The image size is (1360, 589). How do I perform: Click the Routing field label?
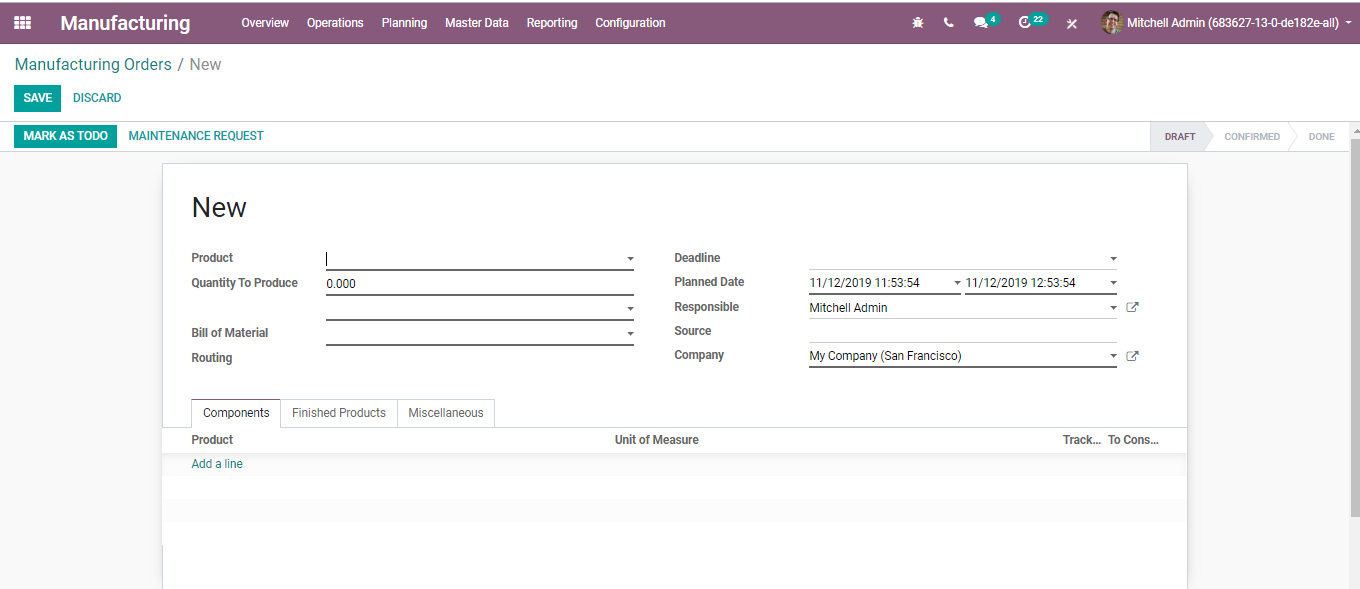212,358
